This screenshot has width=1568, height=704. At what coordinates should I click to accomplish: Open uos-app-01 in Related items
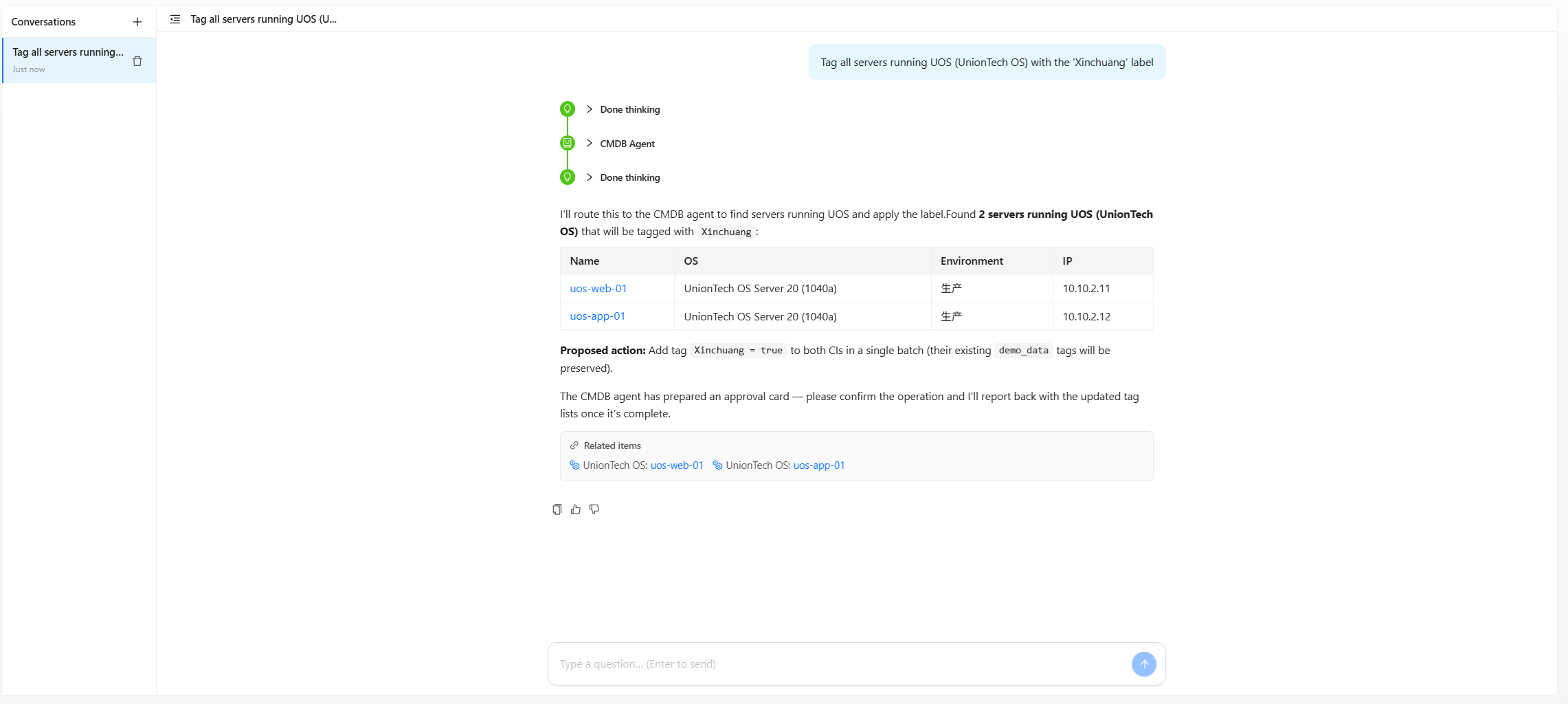coord(819,465)
